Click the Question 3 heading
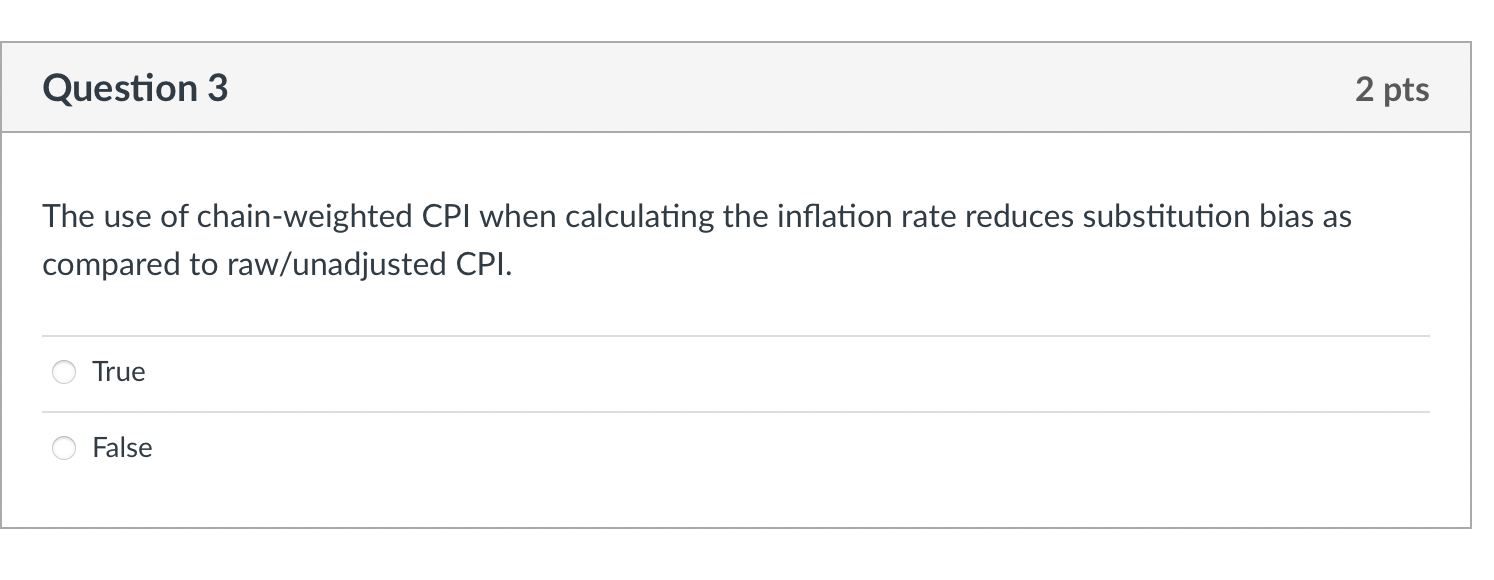The image size is (1494, 580). click(133, 88)
